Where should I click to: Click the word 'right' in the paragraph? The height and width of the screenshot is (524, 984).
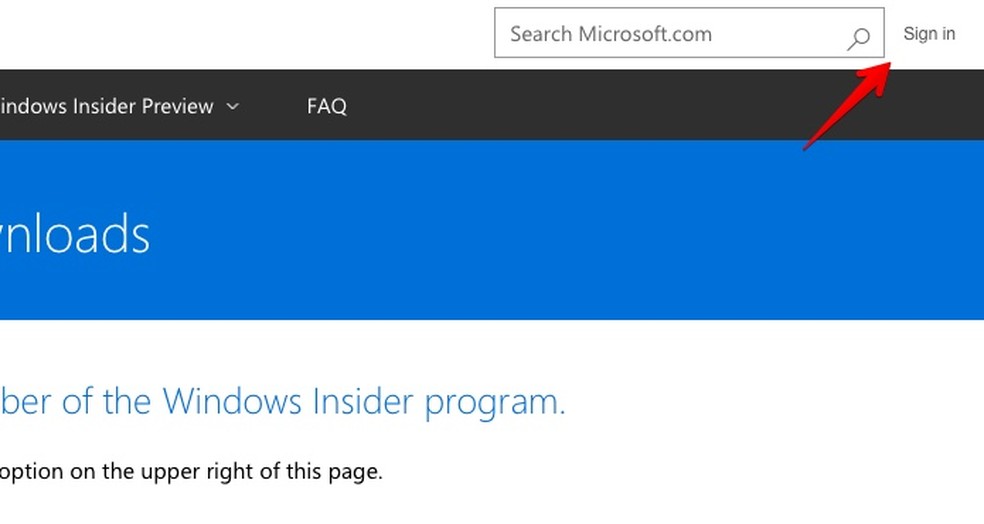(235, 472)
